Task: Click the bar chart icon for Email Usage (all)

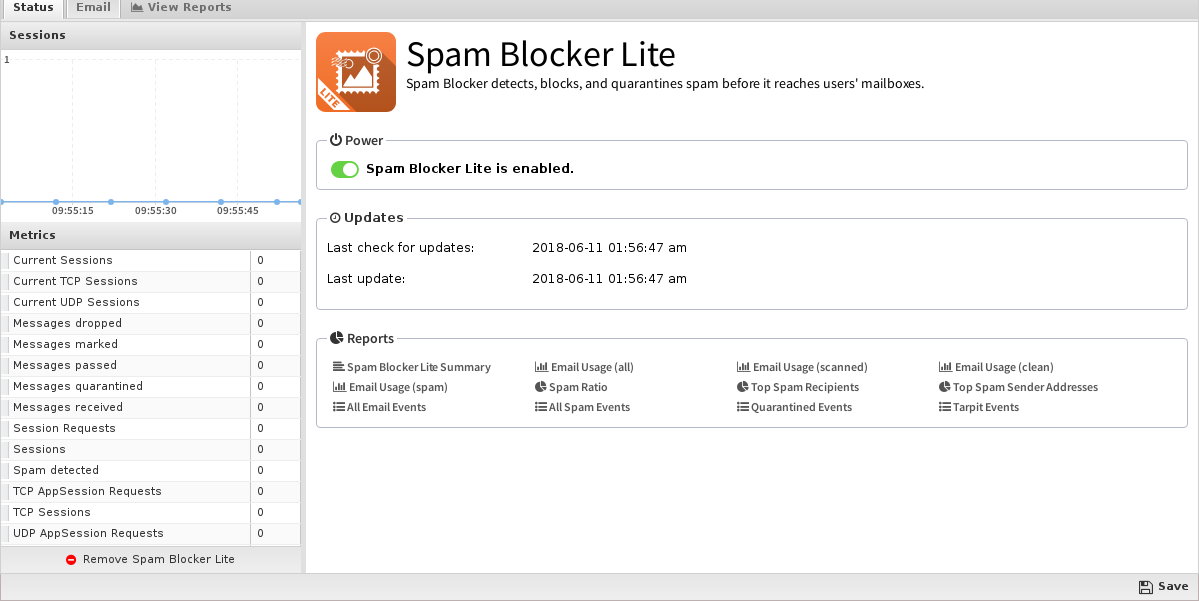Action: point(541,367)
